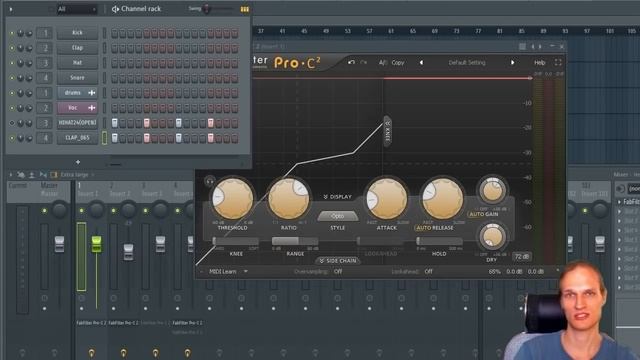Click the Kick channel pan knob

pyautogui.click(x=20, y=33)
